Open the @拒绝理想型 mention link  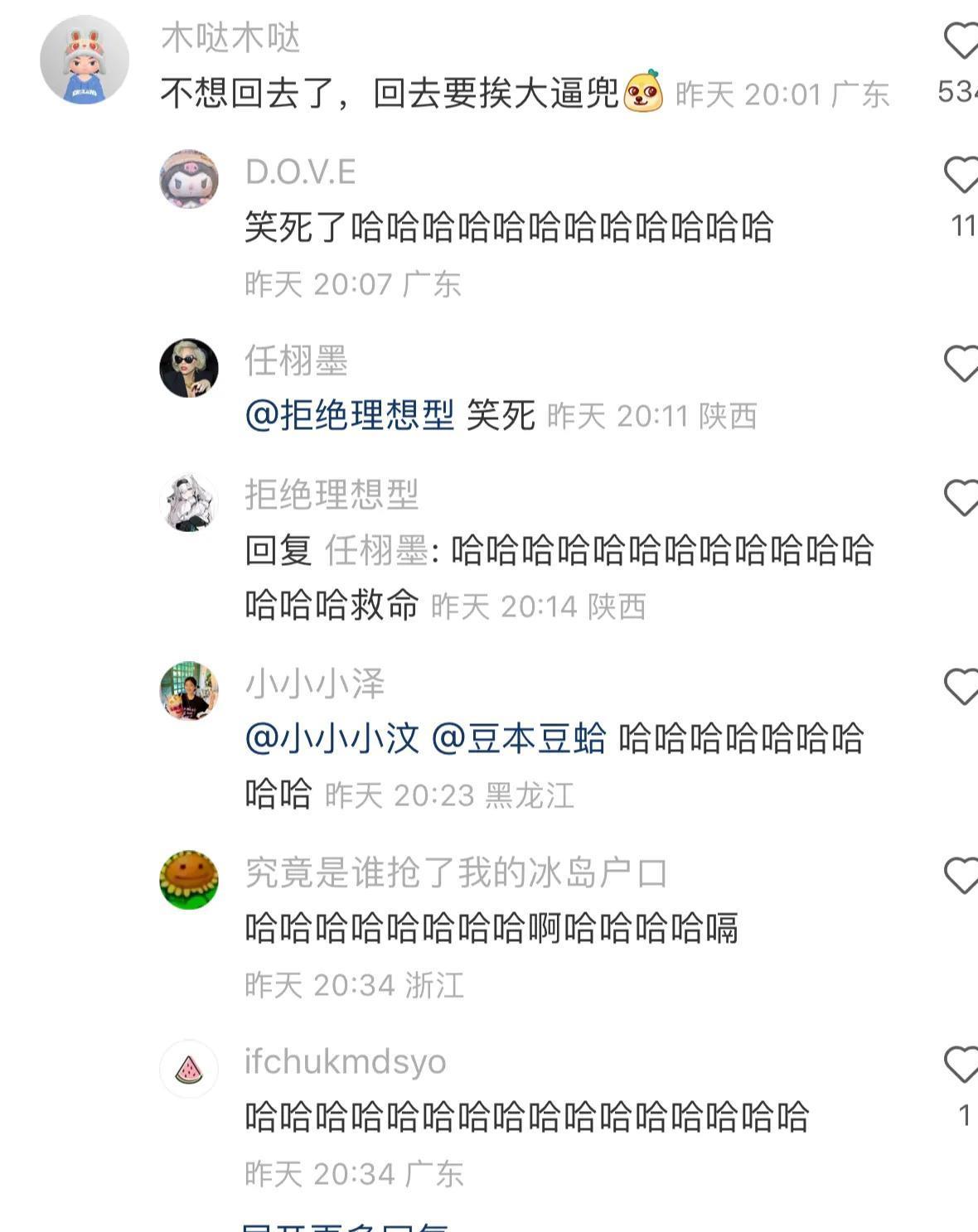point(350,415)
